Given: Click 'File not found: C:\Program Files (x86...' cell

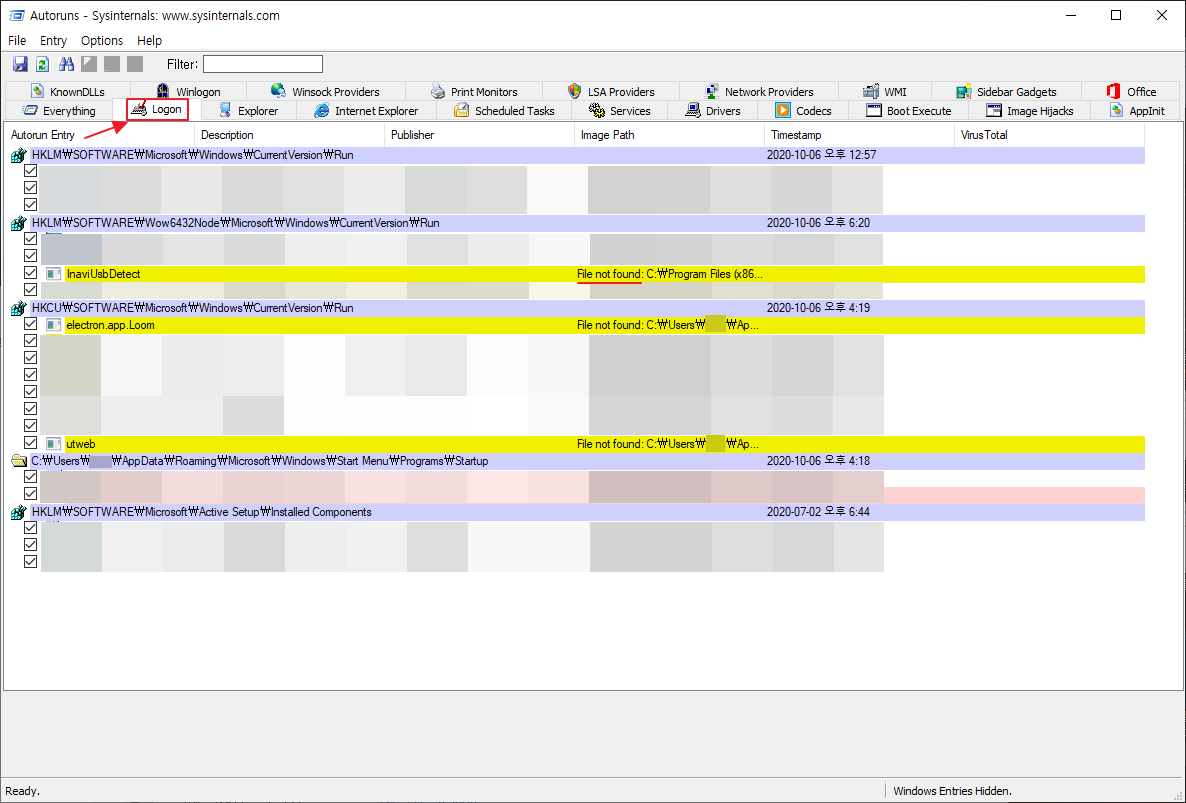Looking at the screenshot, I should [x=669, y=274].
